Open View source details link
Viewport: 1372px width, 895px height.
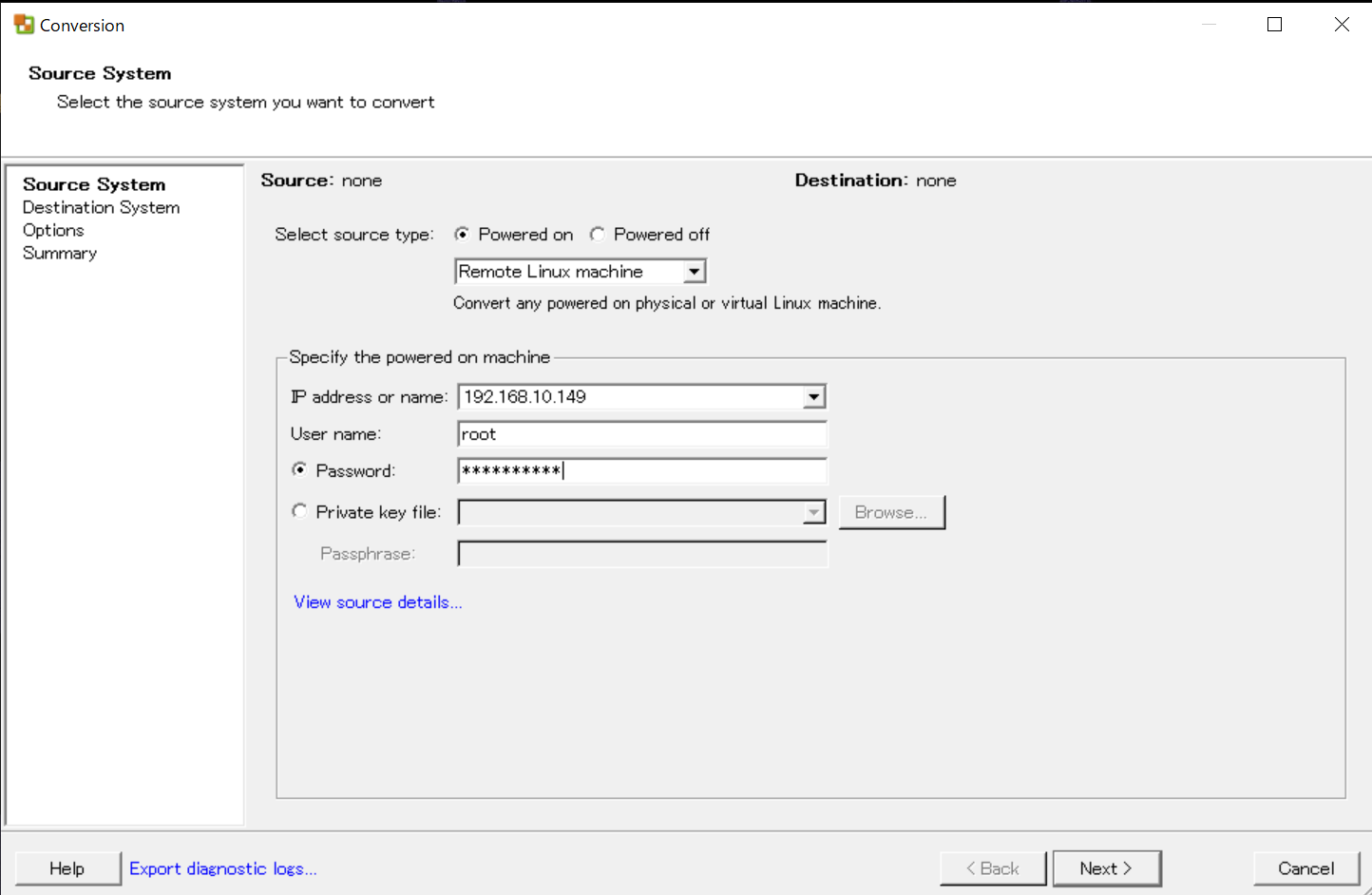pyautogui.click(x=377, y=602)
